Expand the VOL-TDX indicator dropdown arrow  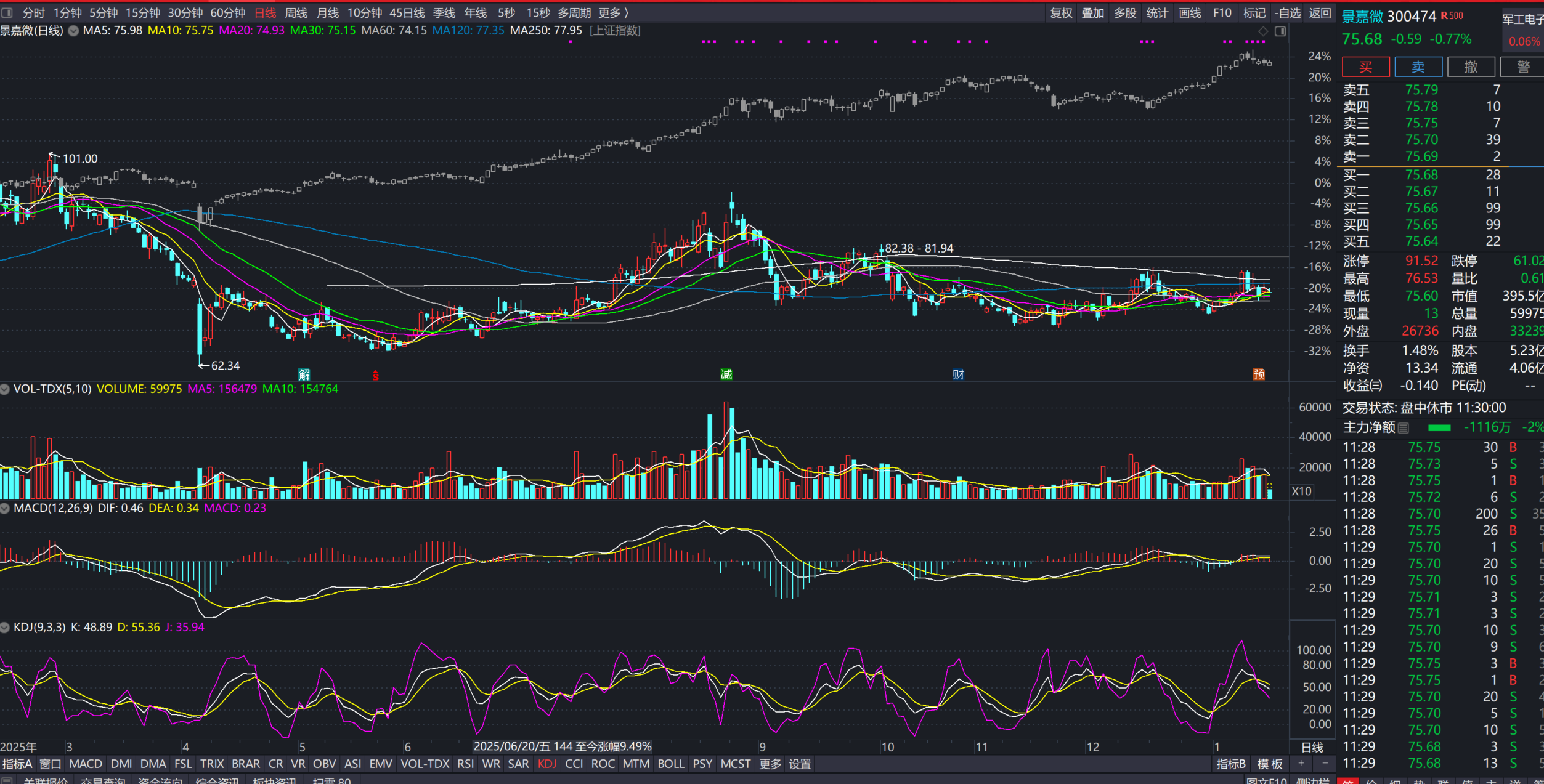pos(5,389)
